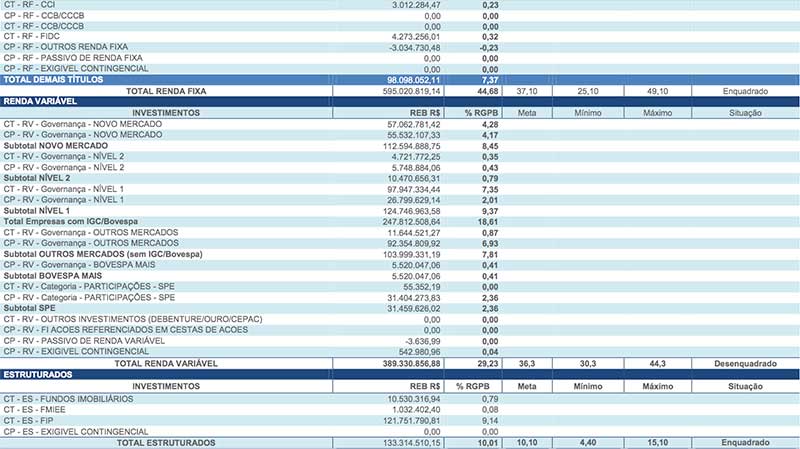Viewport: 800px width, 449px height.
Task: Select the Subtotal BOVESPA MAIS row
Action: (53, 275)
